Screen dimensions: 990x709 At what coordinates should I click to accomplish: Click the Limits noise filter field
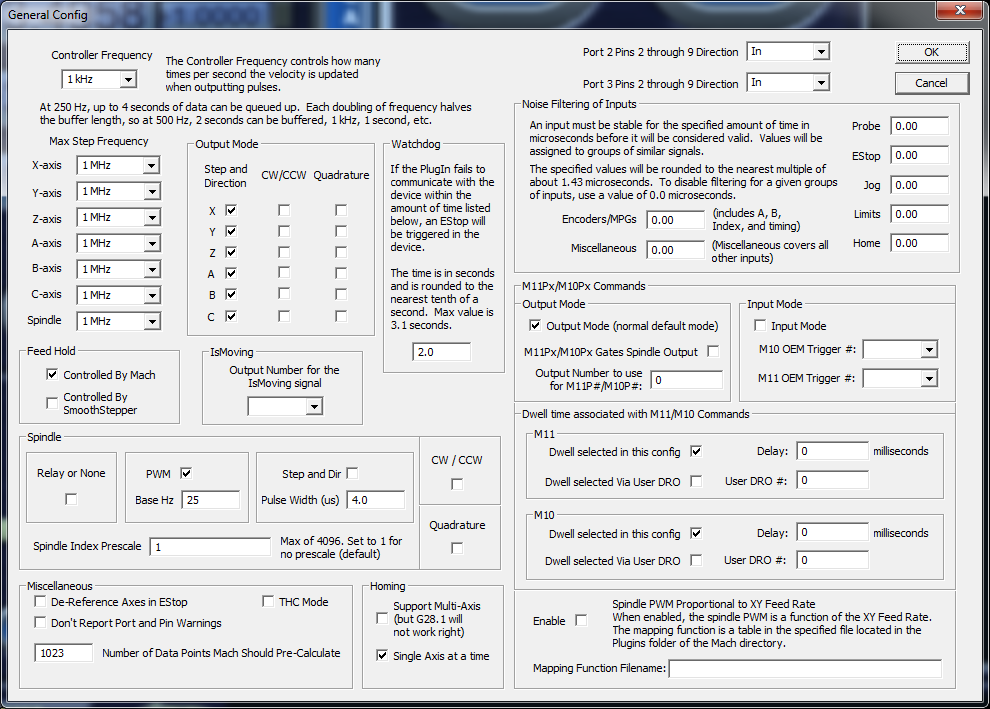(919, 214)
